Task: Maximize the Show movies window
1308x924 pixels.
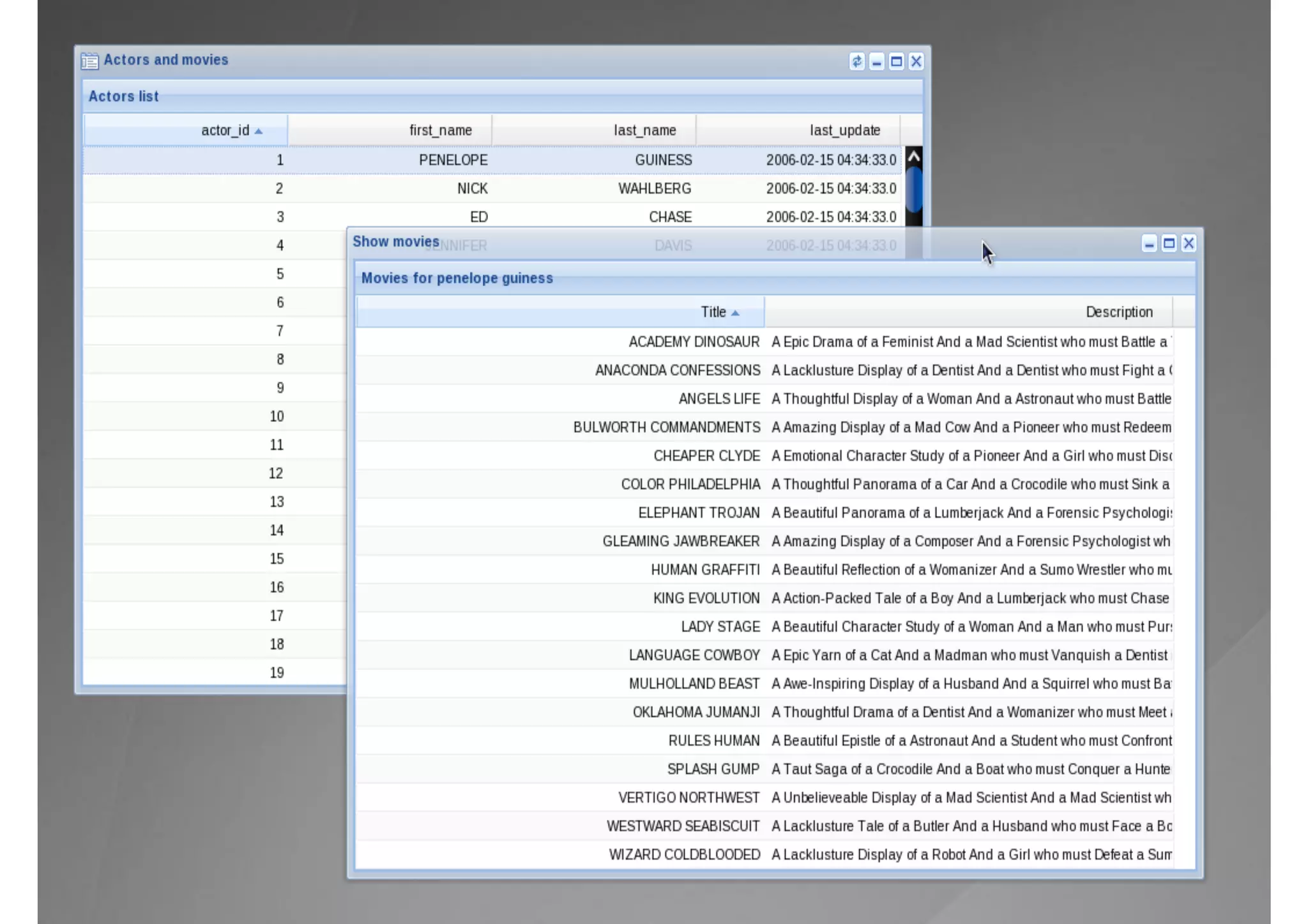Action: (x=1169, y=243)
